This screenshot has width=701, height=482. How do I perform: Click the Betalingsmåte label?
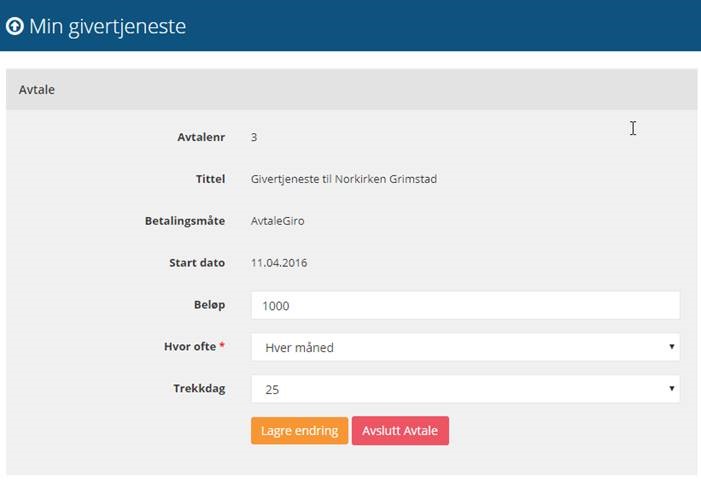185,221
